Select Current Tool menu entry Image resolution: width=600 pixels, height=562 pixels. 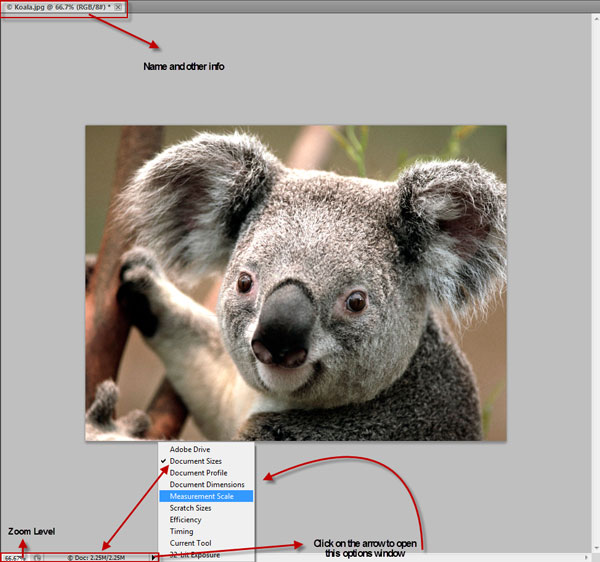[x=190, y=543]
